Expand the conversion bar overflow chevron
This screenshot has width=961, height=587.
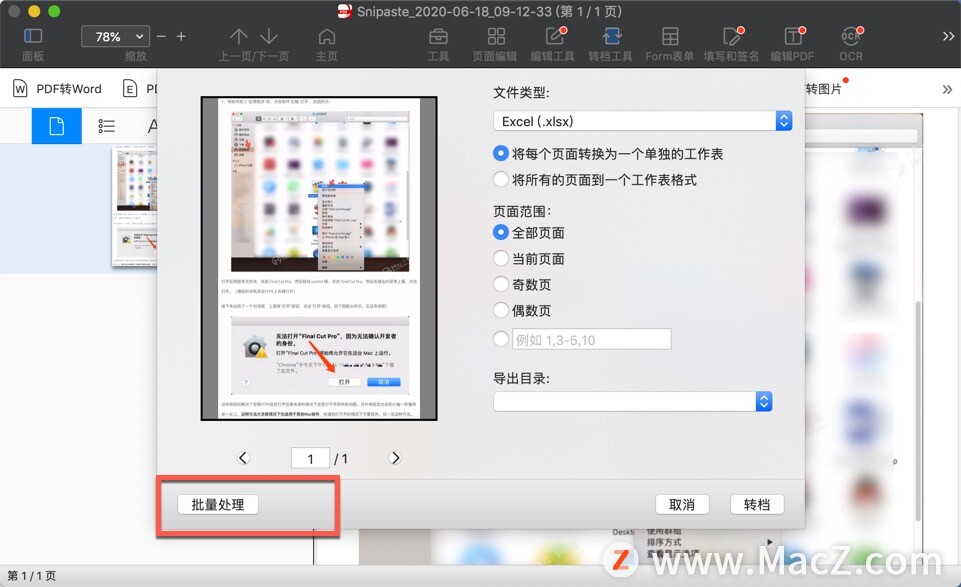948,89
